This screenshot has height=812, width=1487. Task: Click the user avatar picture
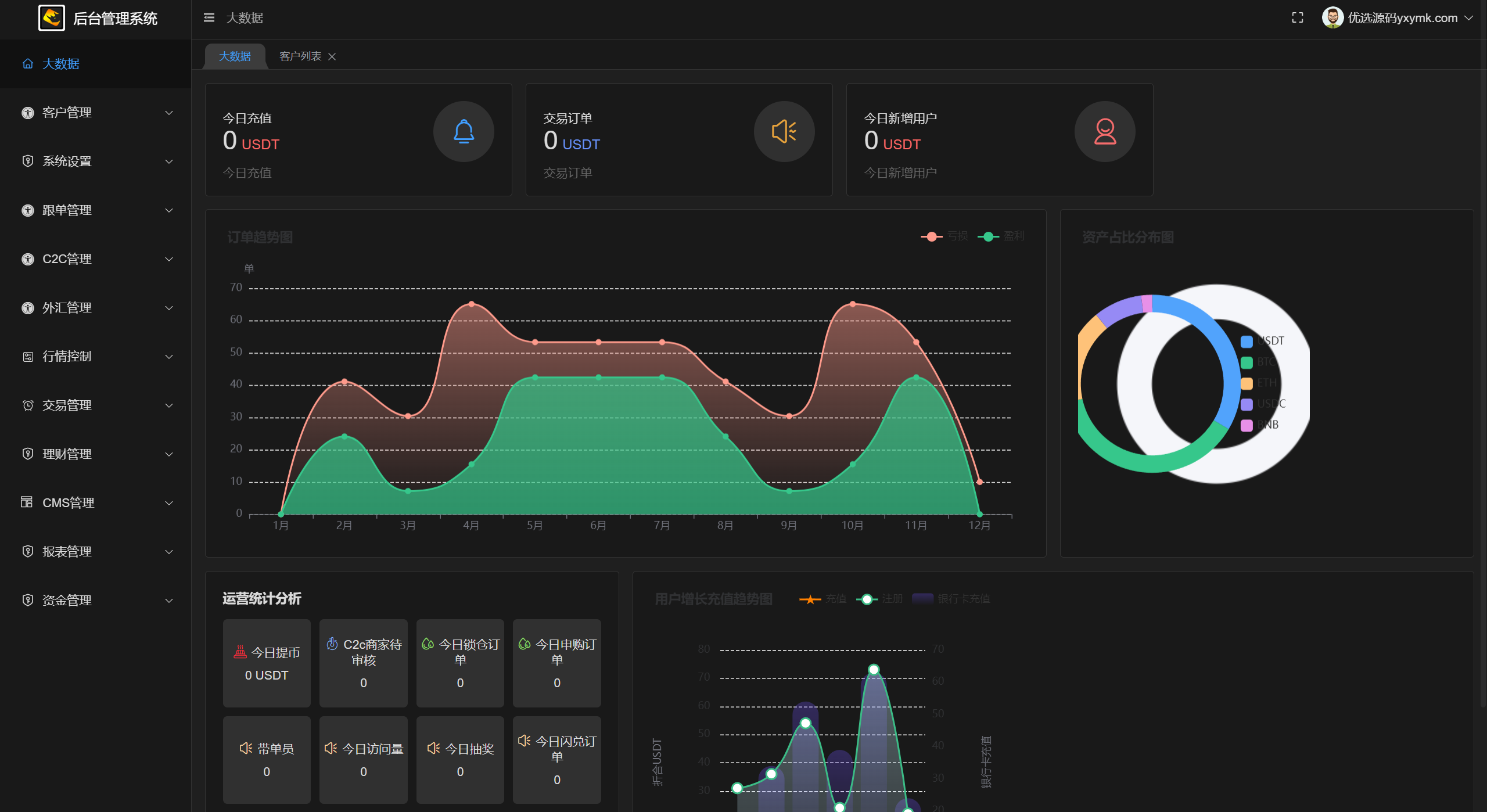pyautogui.click(x=1332, y=18)
